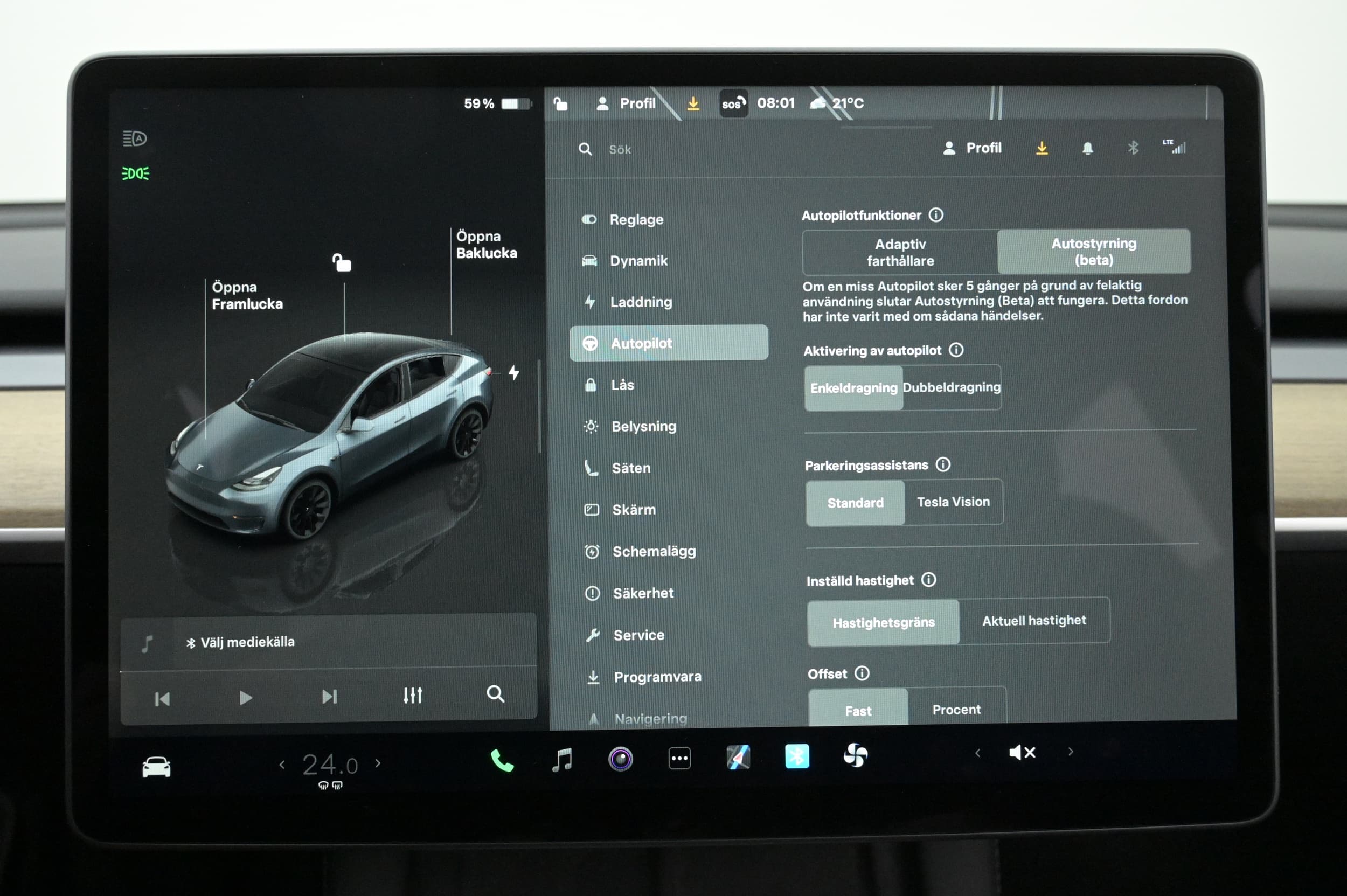
Task: Open the navigation map app
Action: click(738, 758)
